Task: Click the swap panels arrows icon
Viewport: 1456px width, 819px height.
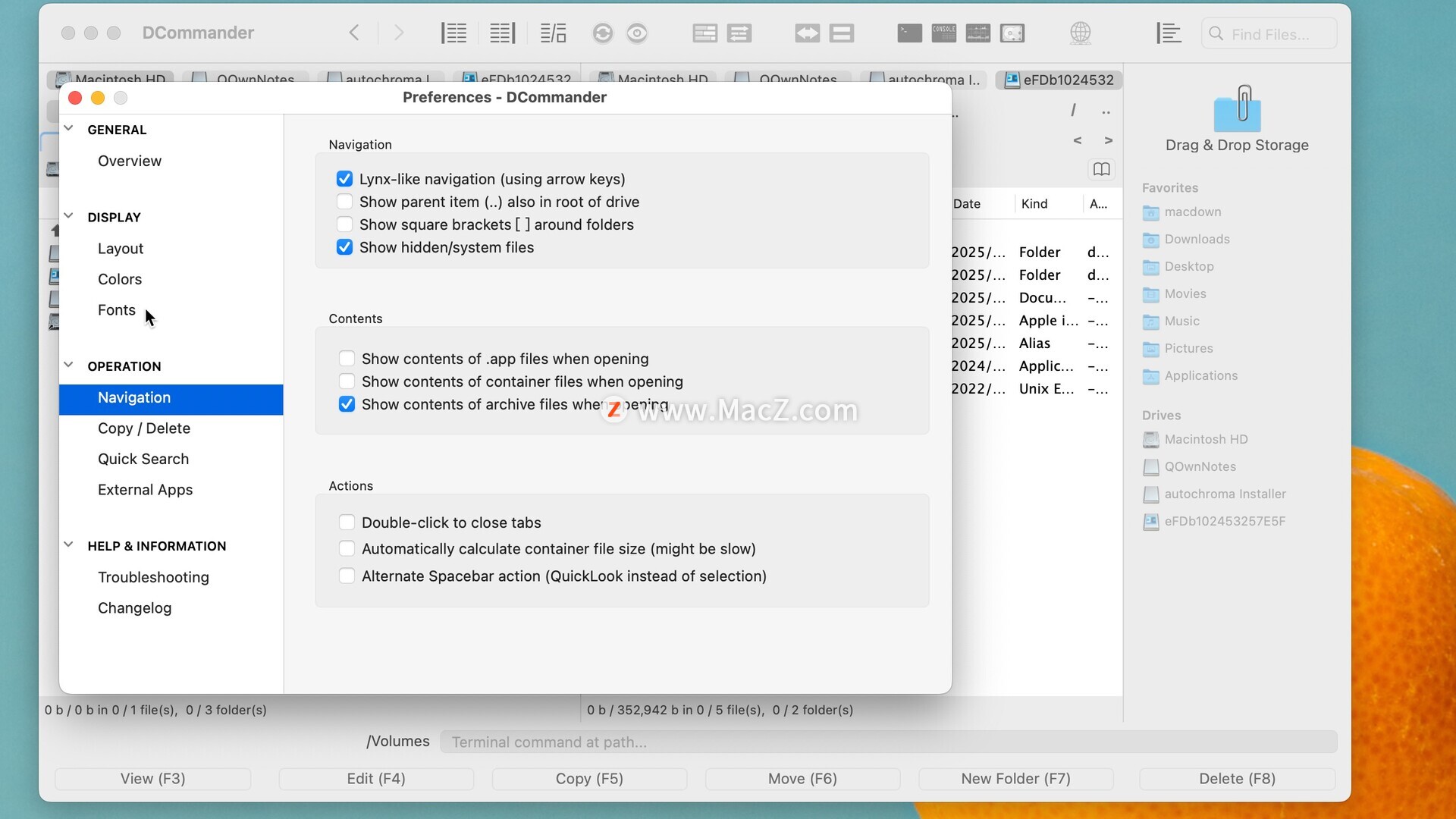Action: (807, 33)
